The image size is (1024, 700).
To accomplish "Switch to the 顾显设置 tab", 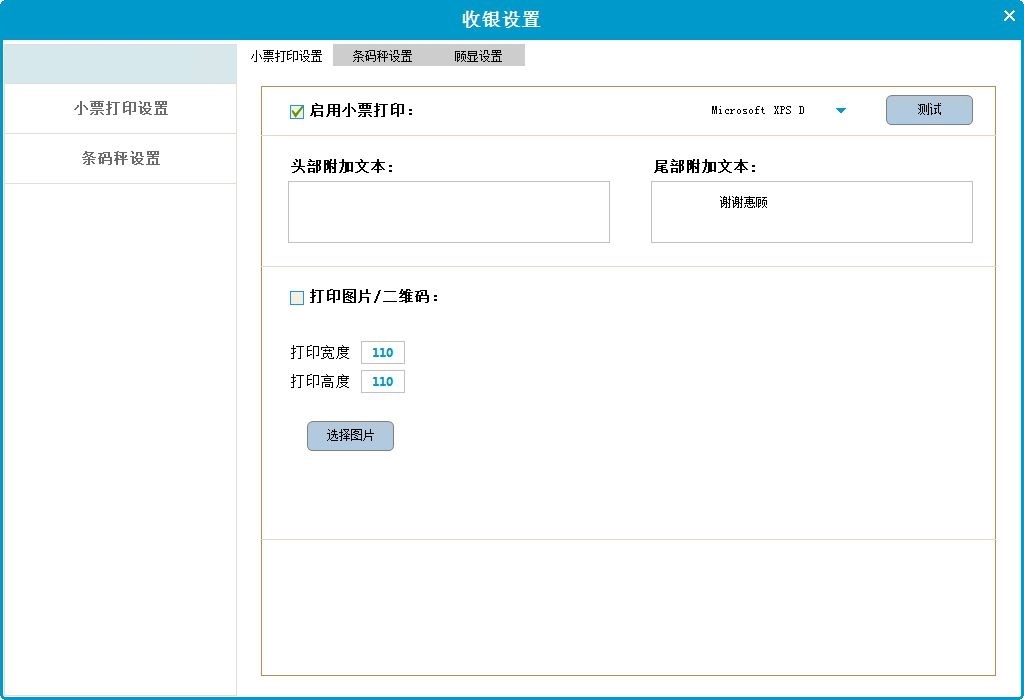I will 478,56.
